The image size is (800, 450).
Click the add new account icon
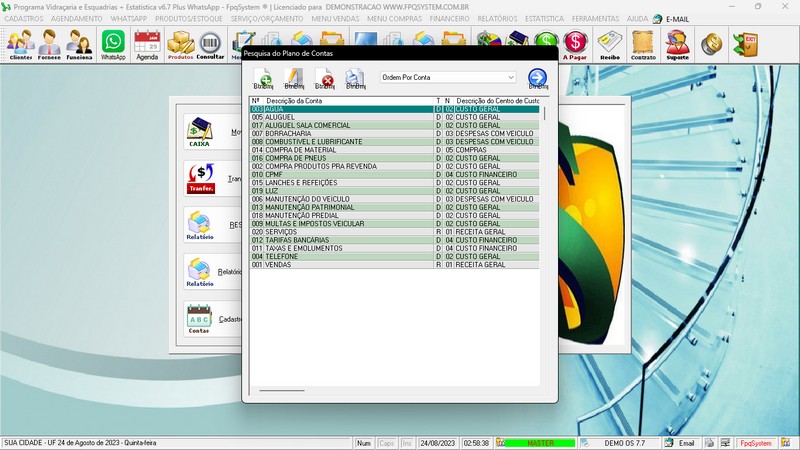click(x=264, y=78)
